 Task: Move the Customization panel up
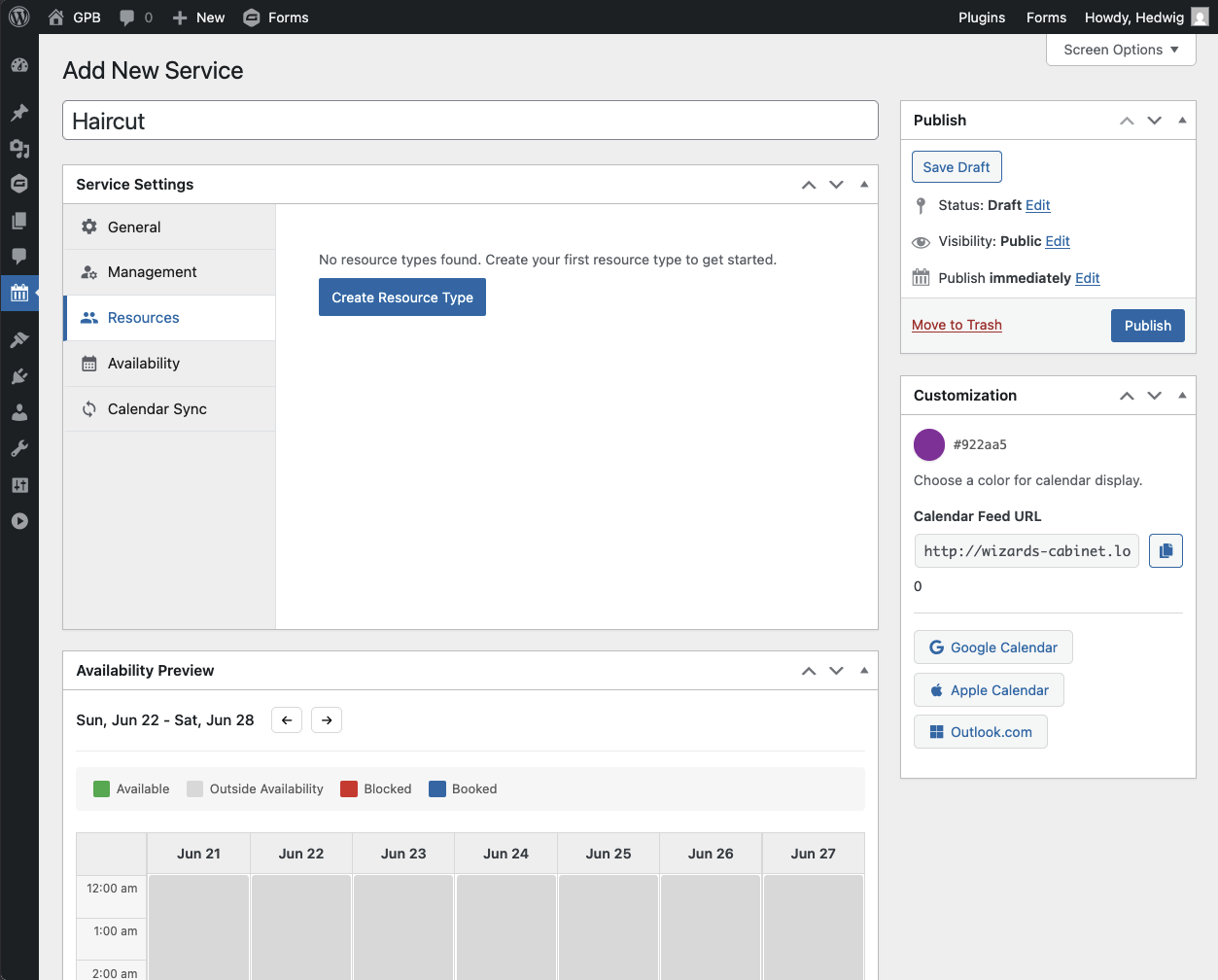(x=1127, y=396)
